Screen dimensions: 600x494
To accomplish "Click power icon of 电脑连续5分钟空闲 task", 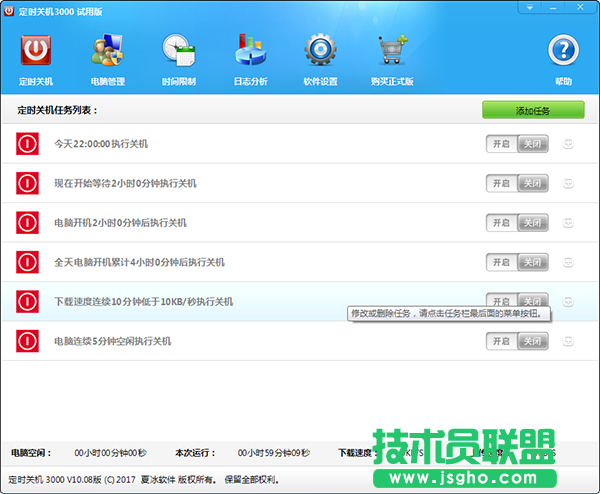I will (27, 341).
